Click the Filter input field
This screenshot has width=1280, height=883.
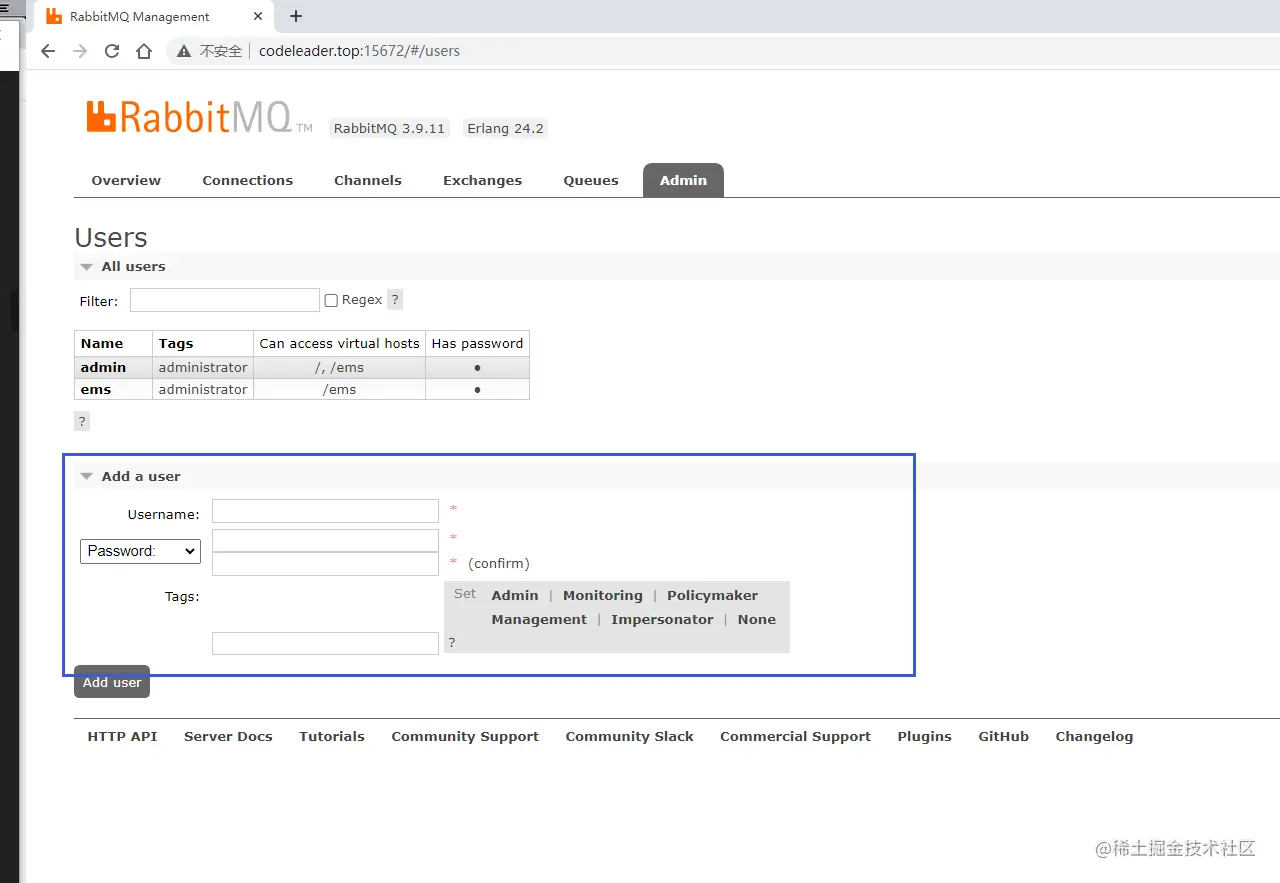(x=225, y=300)
